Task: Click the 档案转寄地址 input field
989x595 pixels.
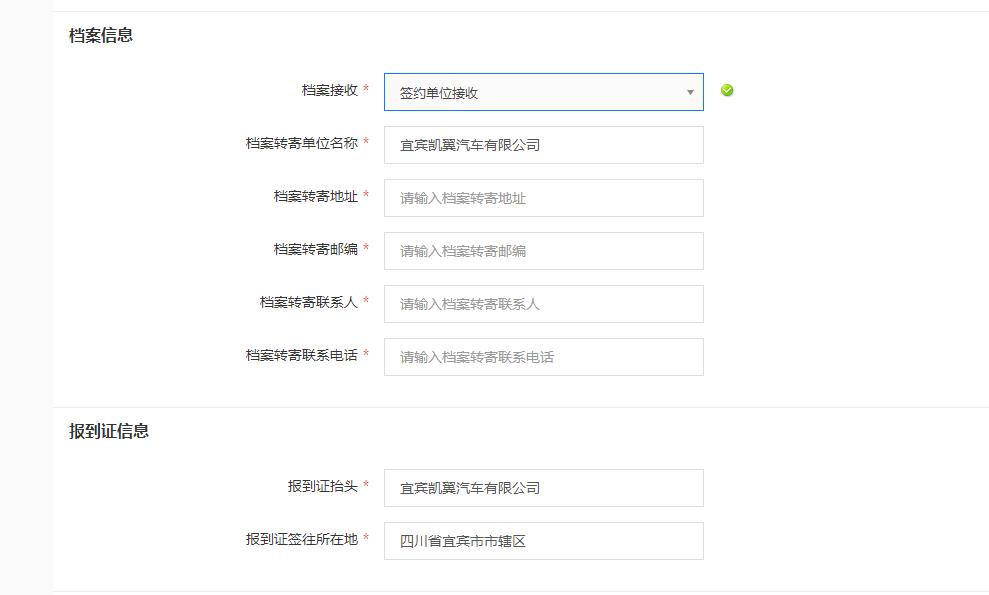Action: coord(543,197)
